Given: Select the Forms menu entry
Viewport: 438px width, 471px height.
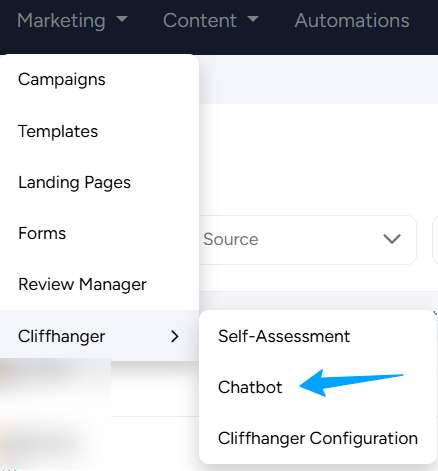Looking at the screenshot, I should tap(99, 233).
